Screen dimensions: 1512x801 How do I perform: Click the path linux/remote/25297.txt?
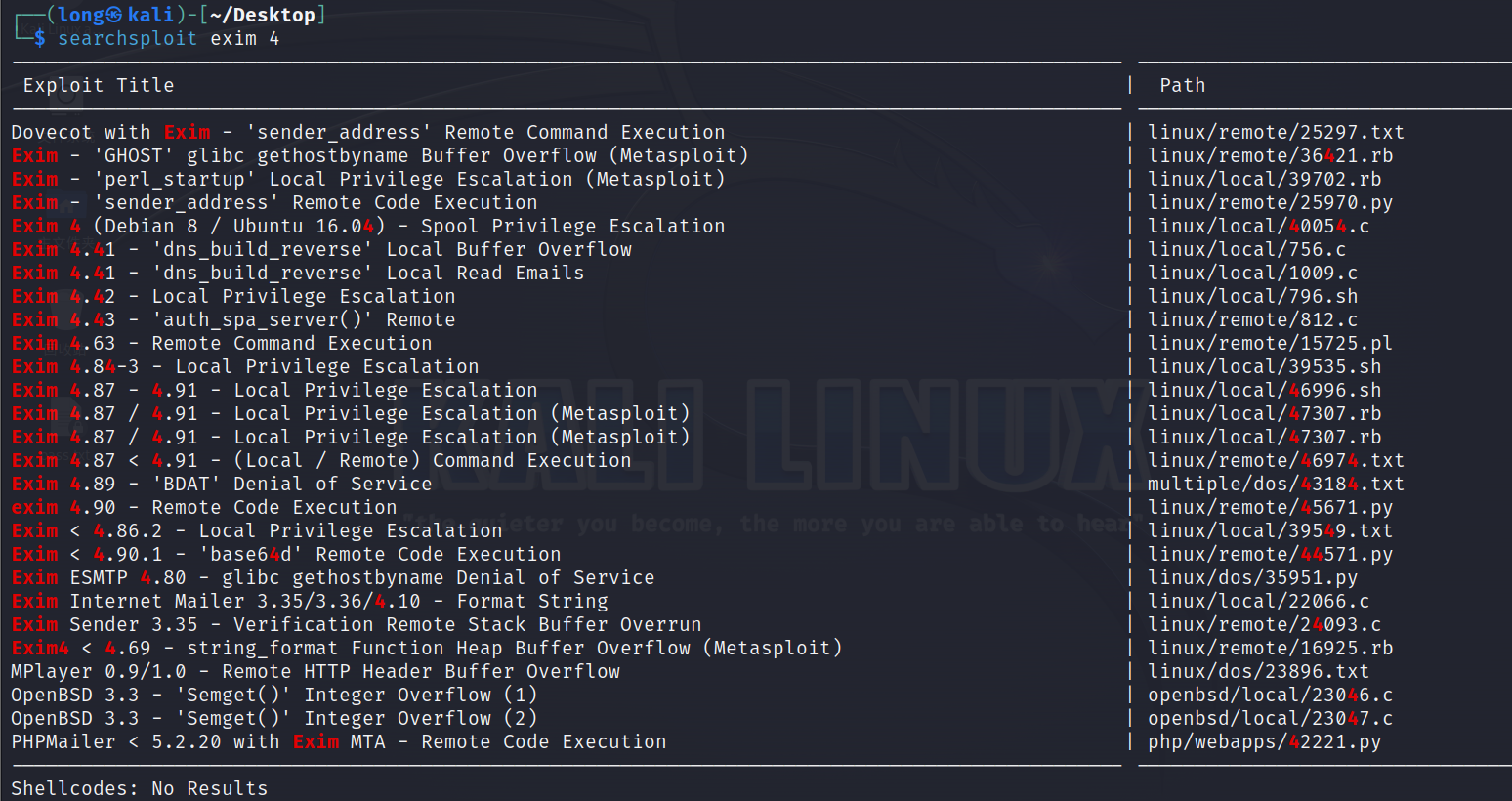click(x=1277, y=132)
